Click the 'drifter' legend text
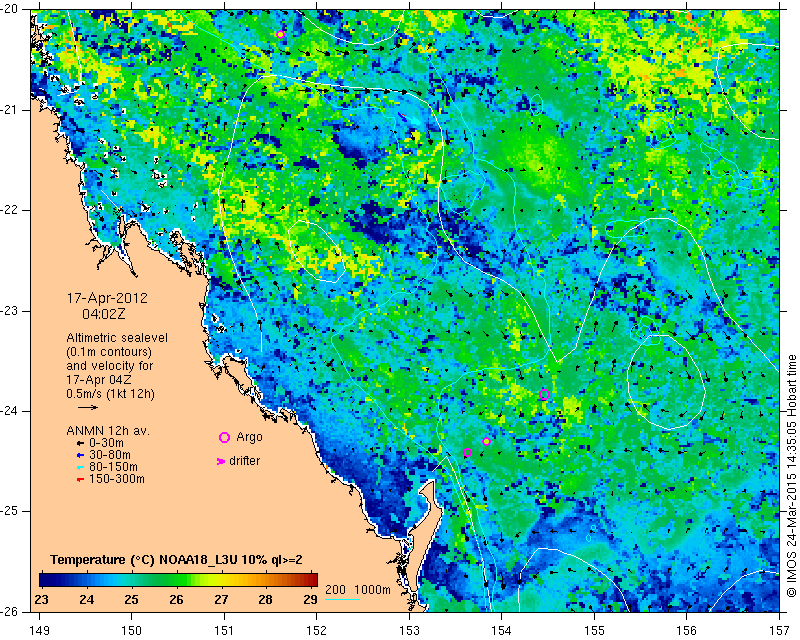This screenshot has width=800, height=640. [244, 461]
